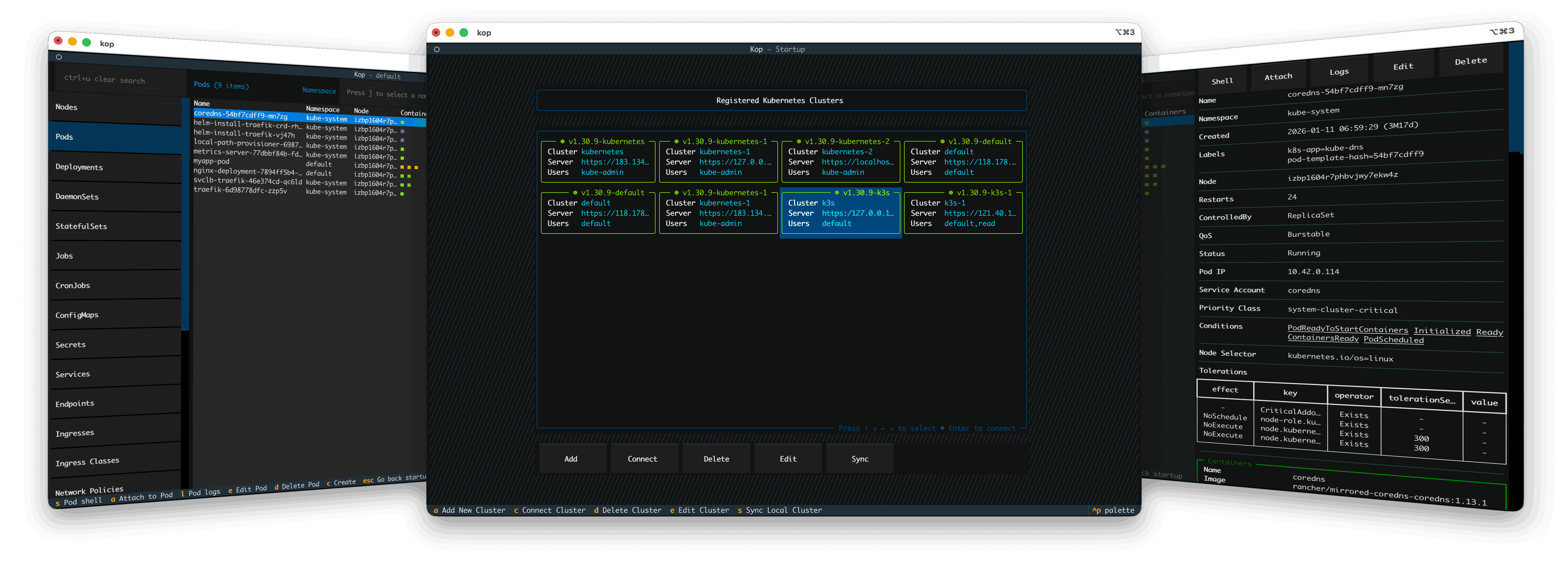1568x561 pixels.
Task: Click the Initialized condition link
Action: point(1442,331)
